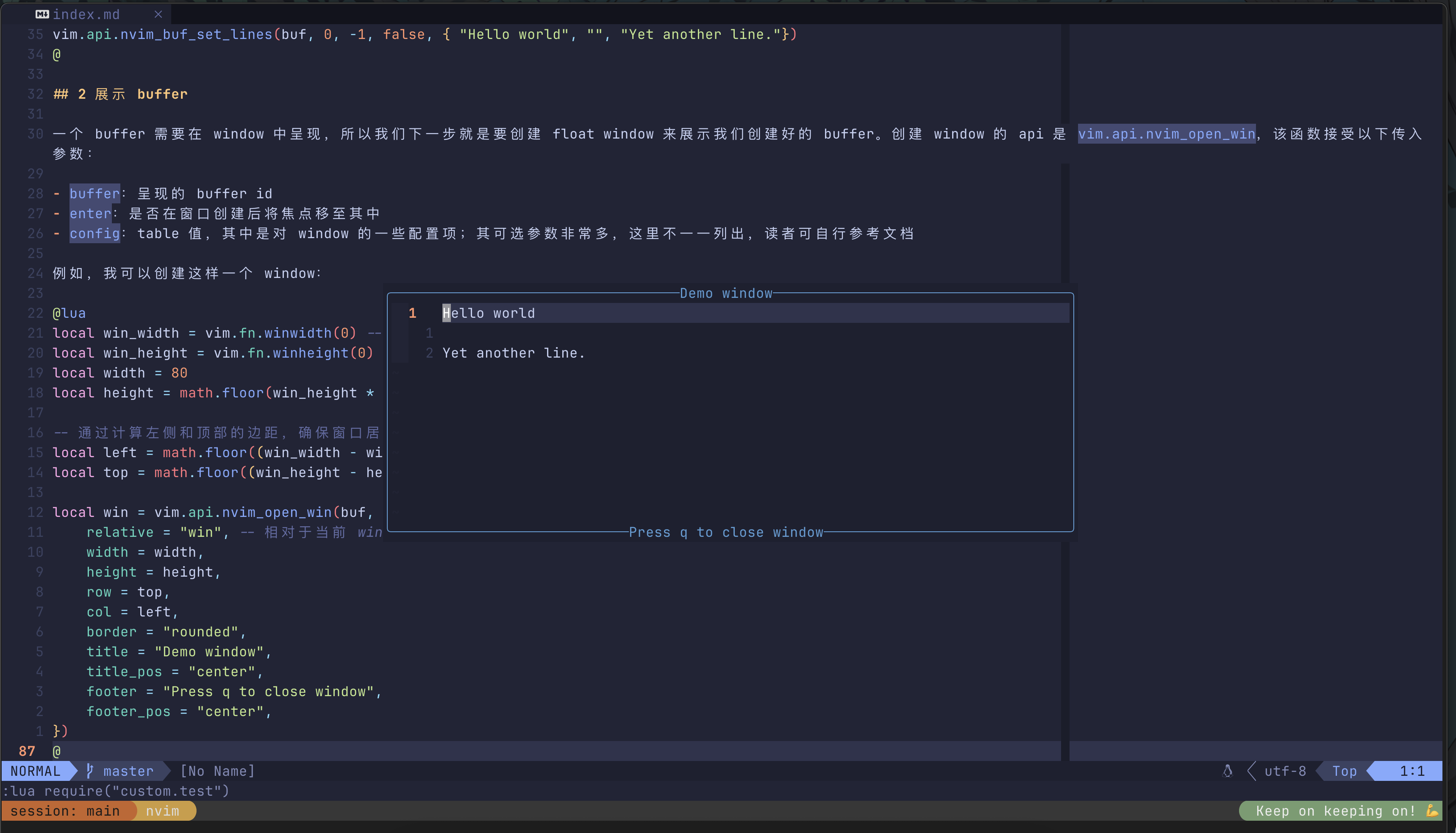
Task: Click the git branch icon in statusline
Action: click(90, 771)
